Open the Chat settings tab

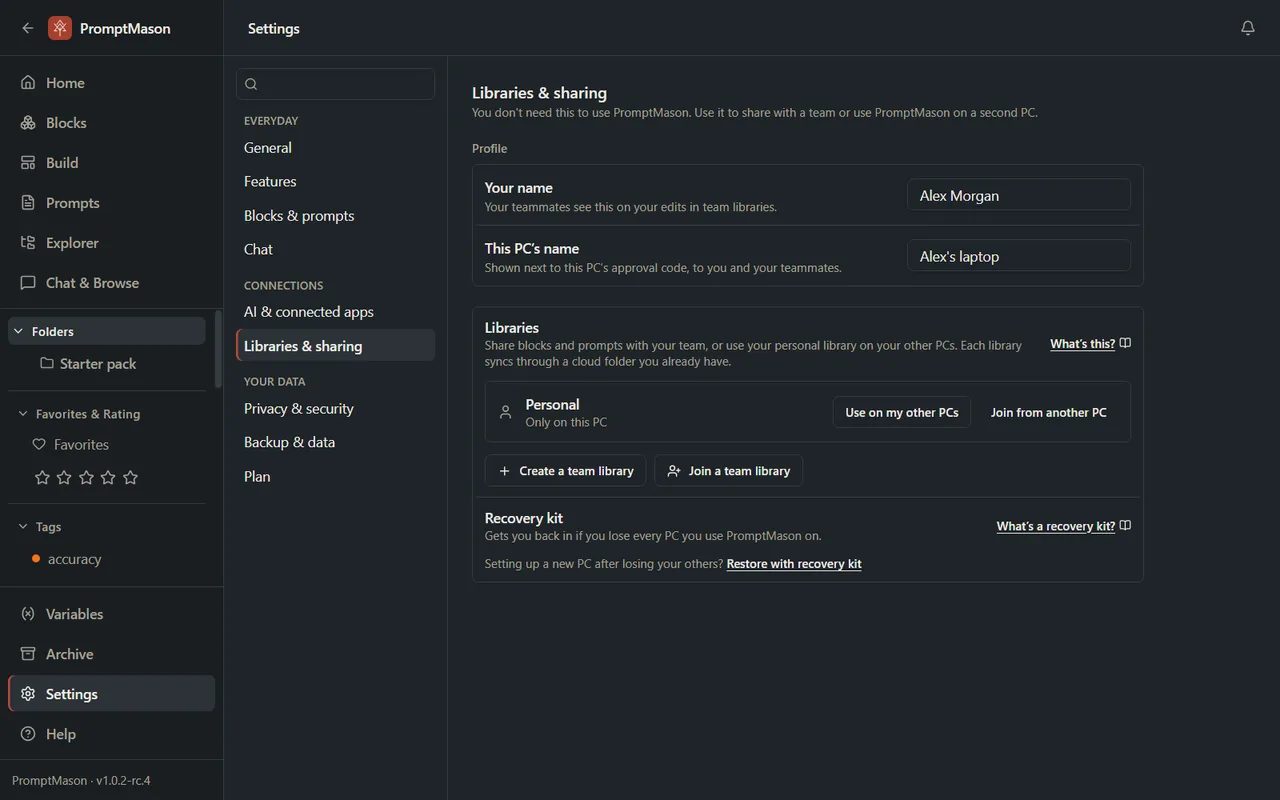(x=335, y=250)
